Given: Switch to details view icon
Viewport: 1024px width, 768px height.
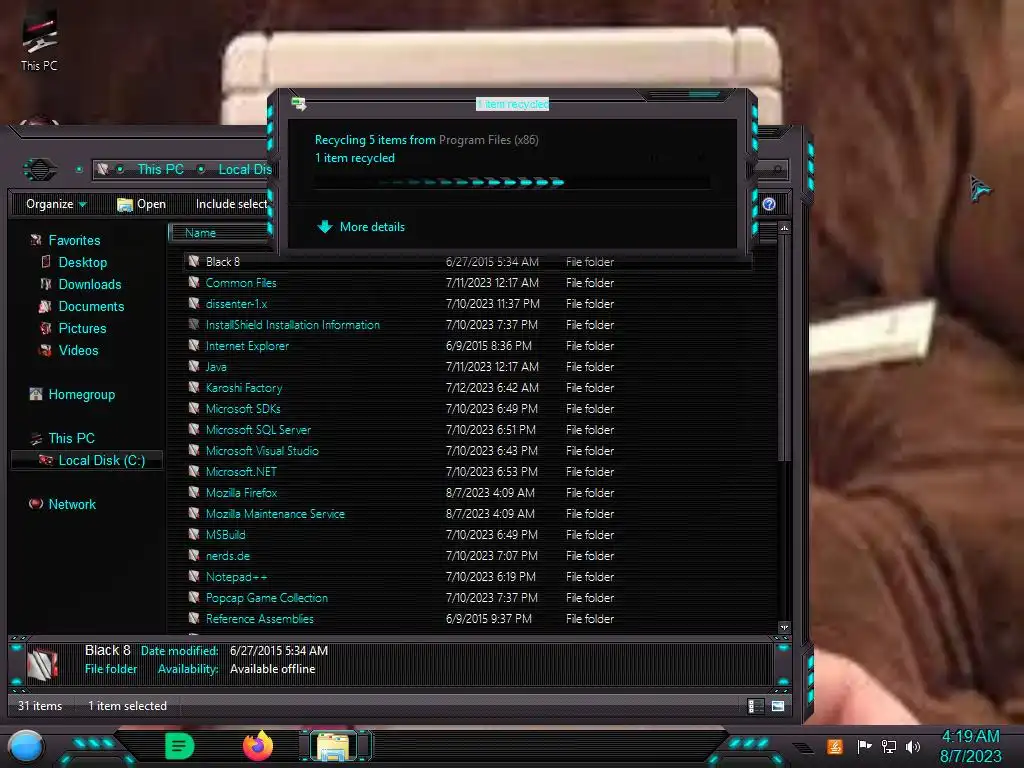Looking at the screenshot, I should [x=755, y=706].
